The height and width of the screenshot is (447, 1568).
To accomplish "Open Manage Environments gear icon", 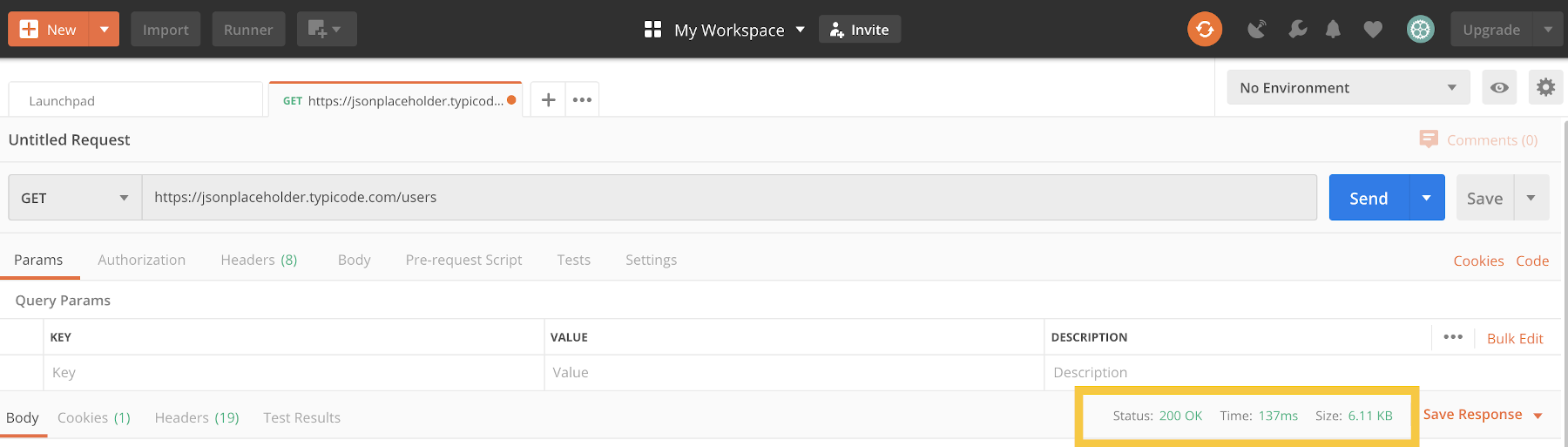I will pos(1545,88).
